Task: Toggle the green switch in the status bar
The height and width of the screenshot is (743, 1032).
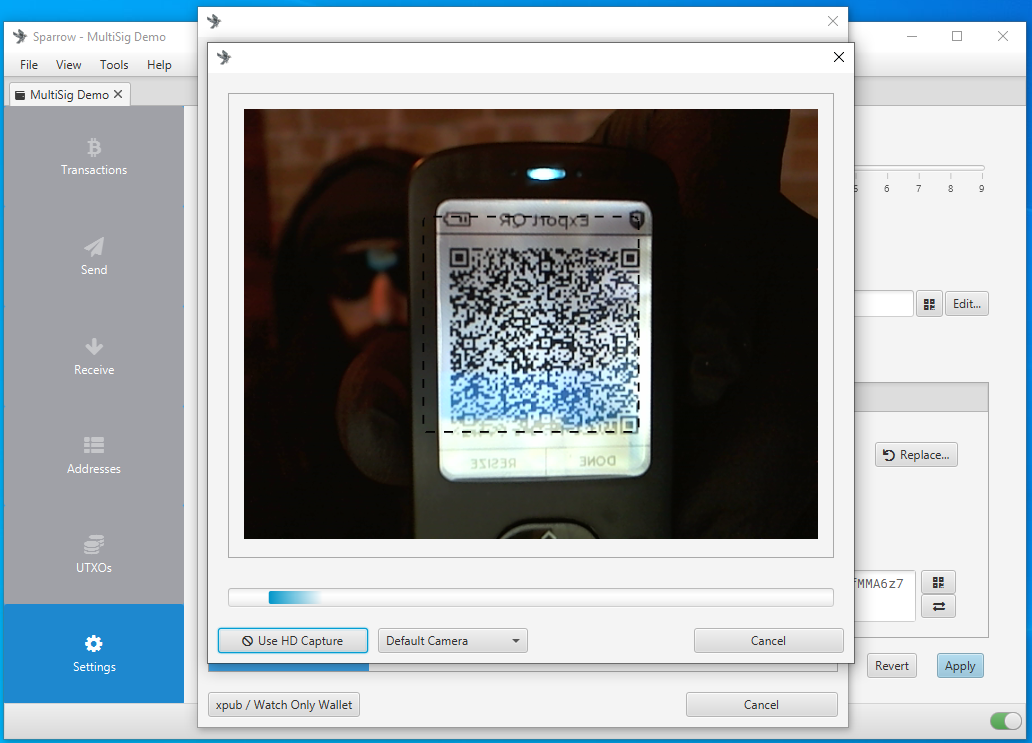Action: (1005, 721)
